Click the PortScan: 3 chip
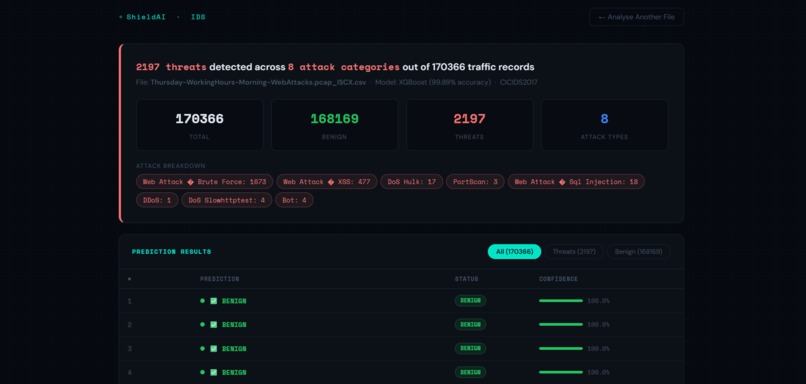The height and width of the screenshot is (384, 806). click(x=475, y=181)
